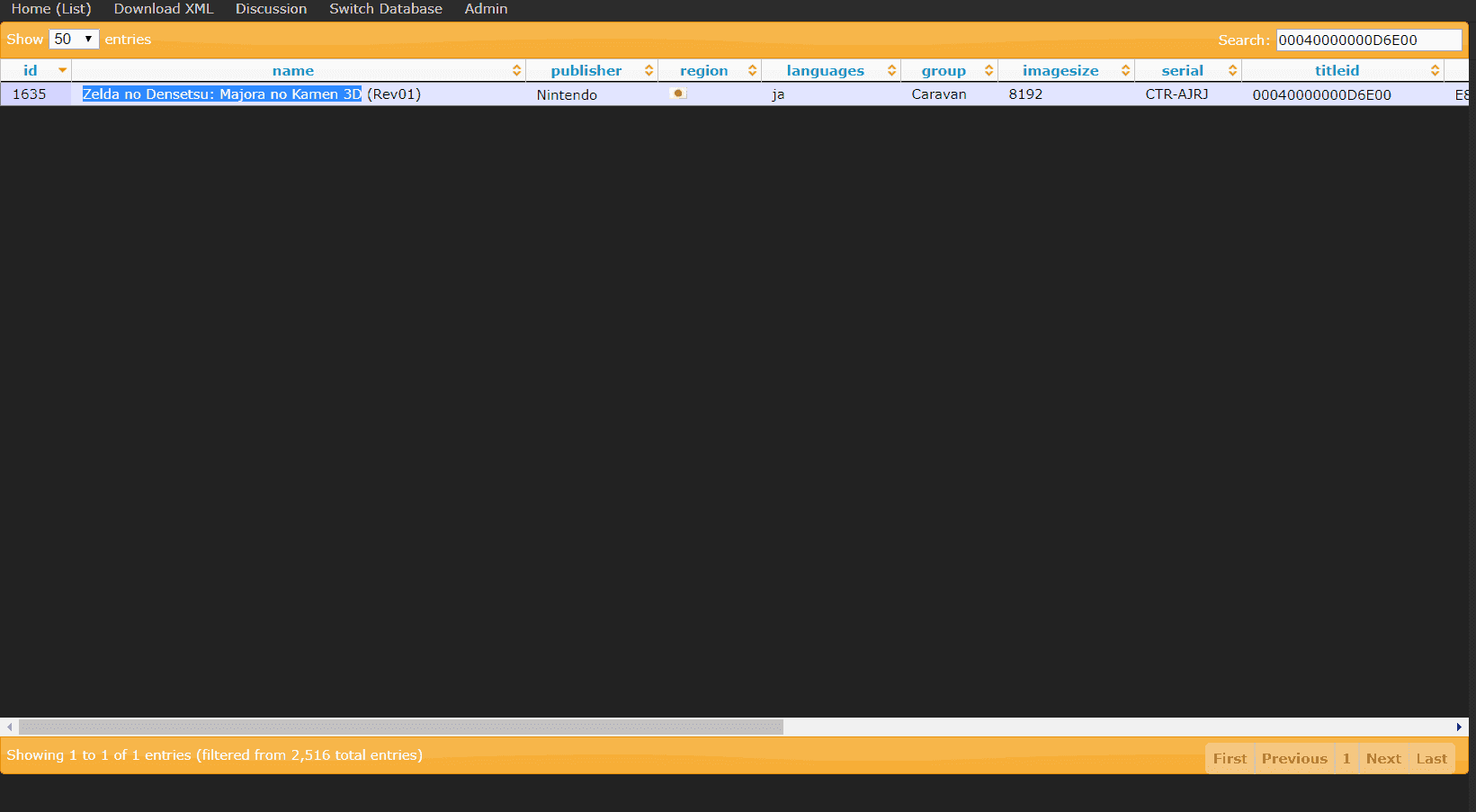The image size is (1476, 812).
Task: Go to the Last page
Action: pyautogui.click(x=1431, y=758)
